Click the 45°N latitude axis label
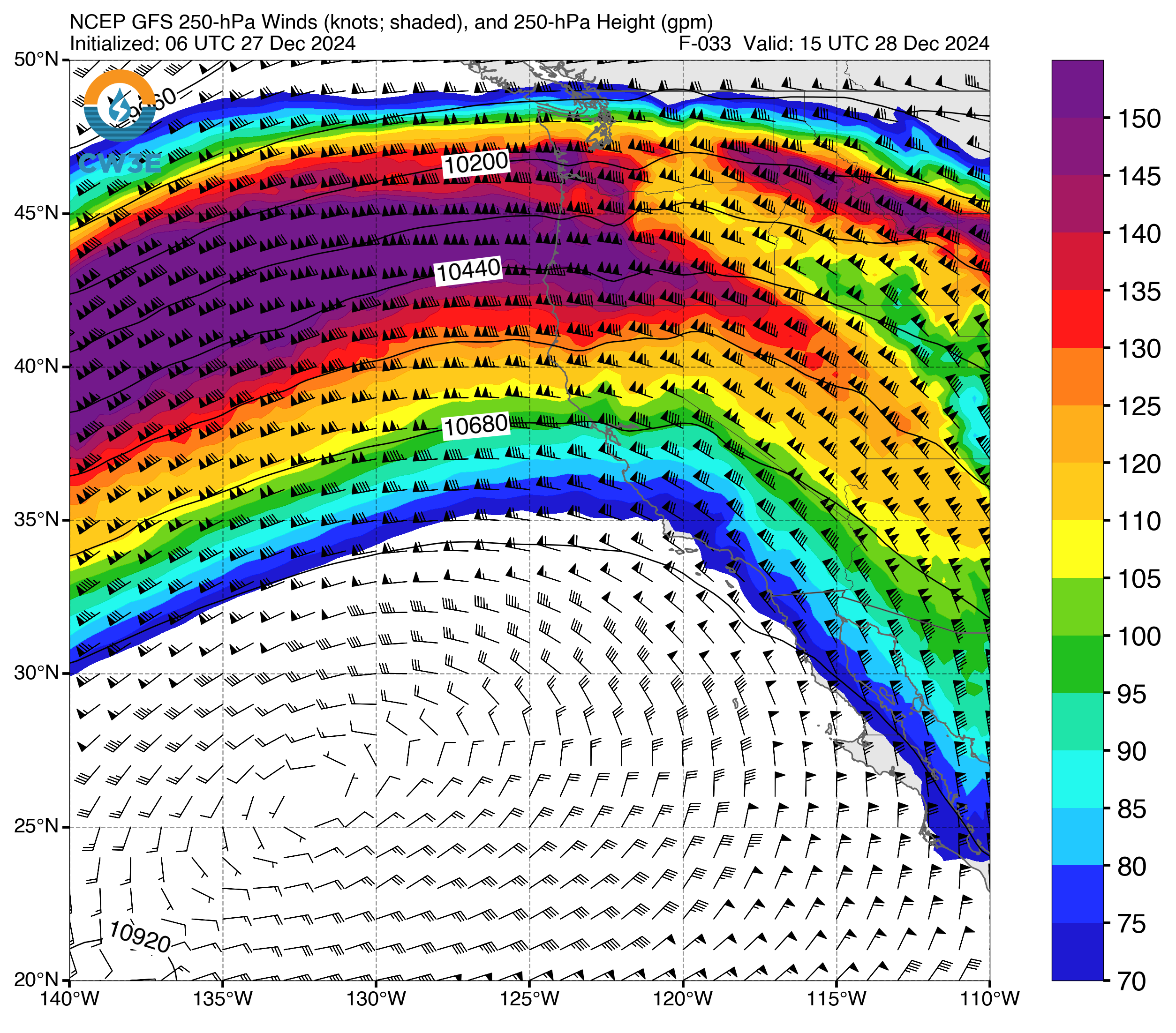This screenshot has height=1033, width=1176. (x=36, y=213)
